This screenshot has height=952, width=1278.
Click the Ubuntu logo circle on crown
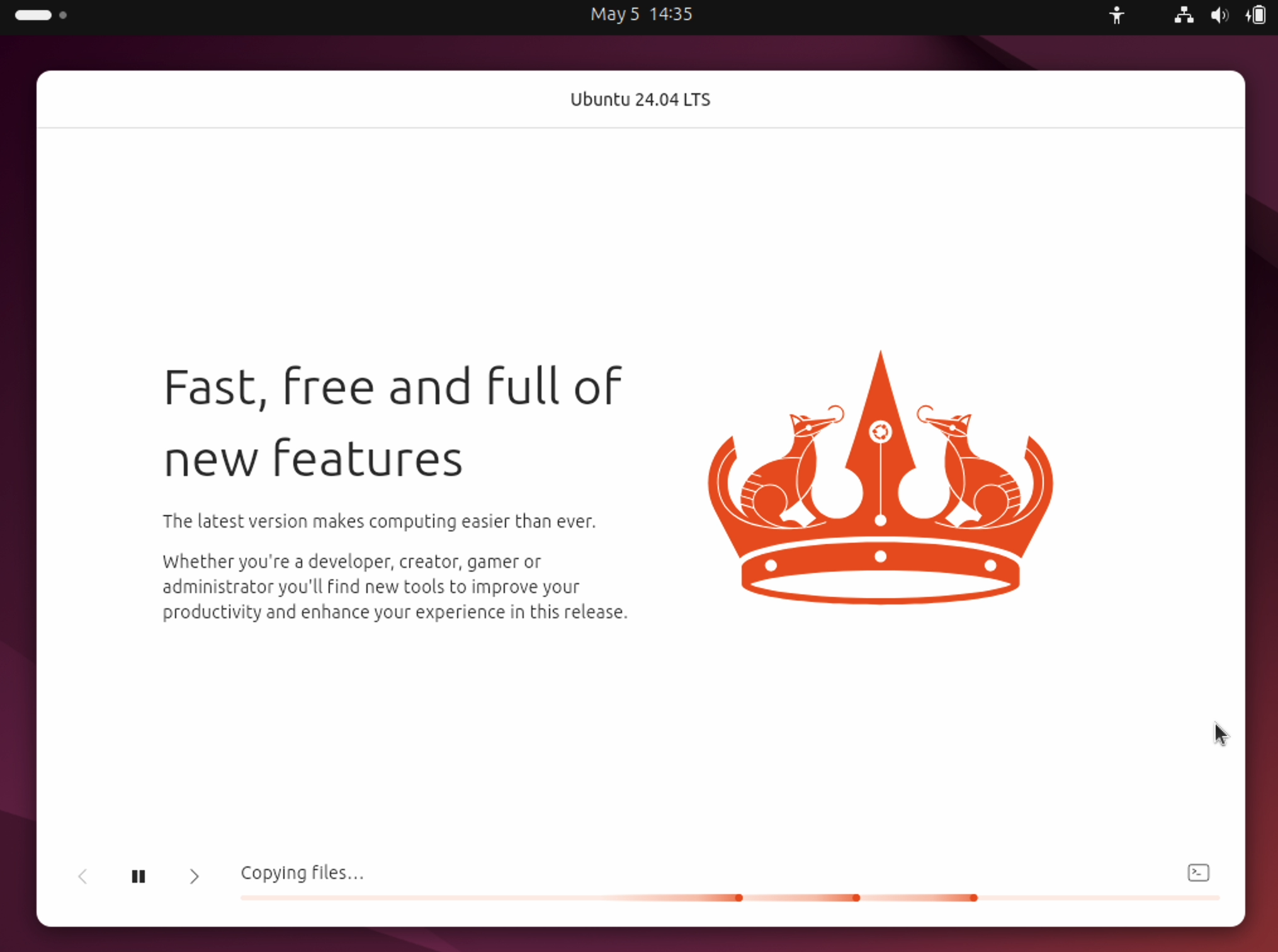(x=879, y=432)
